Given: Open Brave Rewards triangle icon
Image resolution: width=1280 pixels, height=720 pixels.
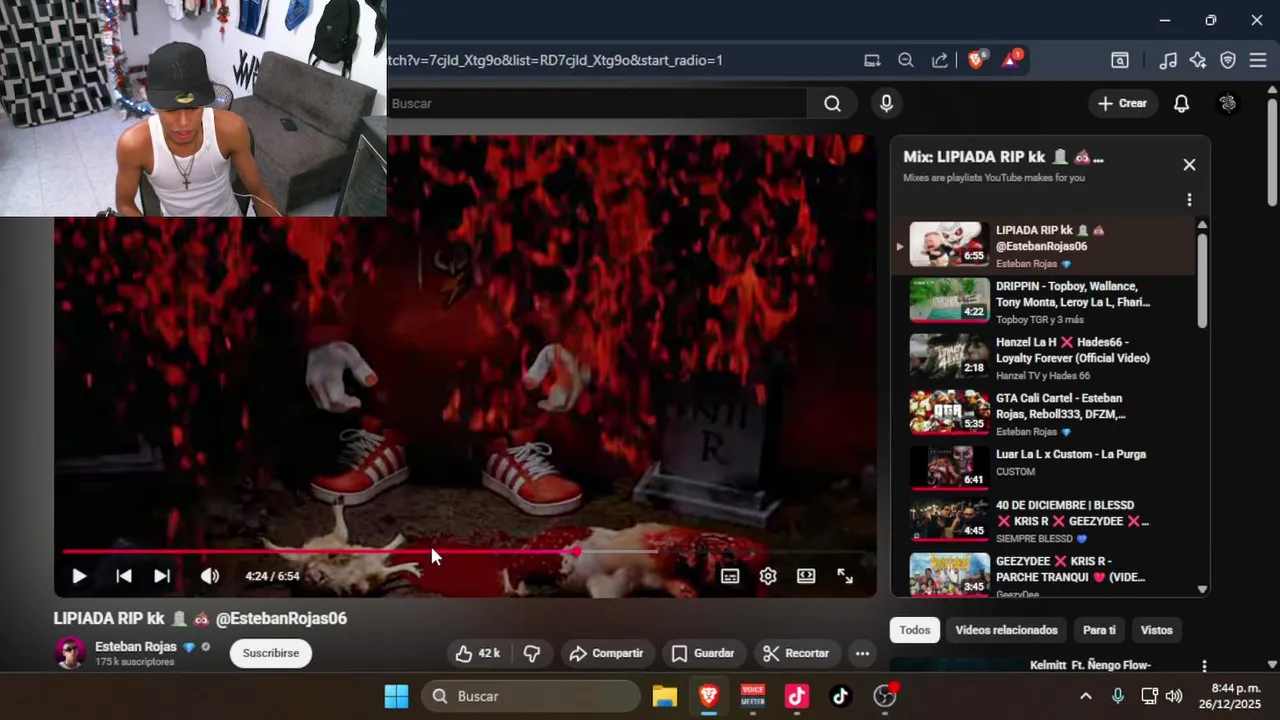Looking at the screenshot, I should pos(1011,59).
